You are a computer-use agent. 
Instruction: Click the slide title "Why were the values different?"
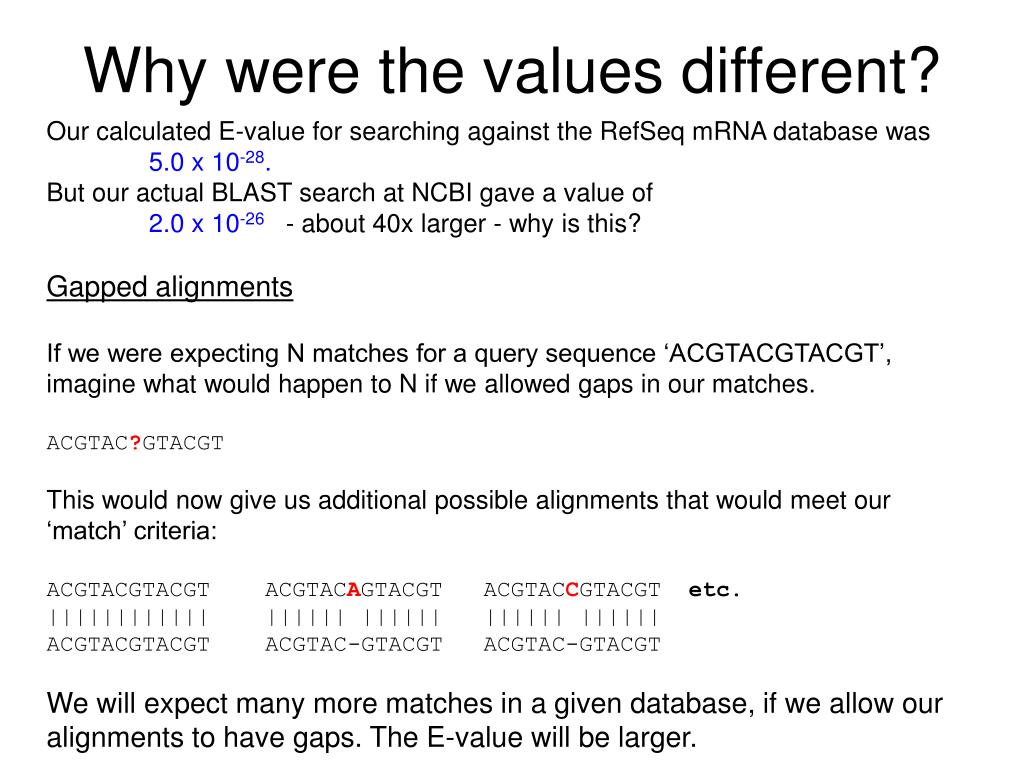512,68
